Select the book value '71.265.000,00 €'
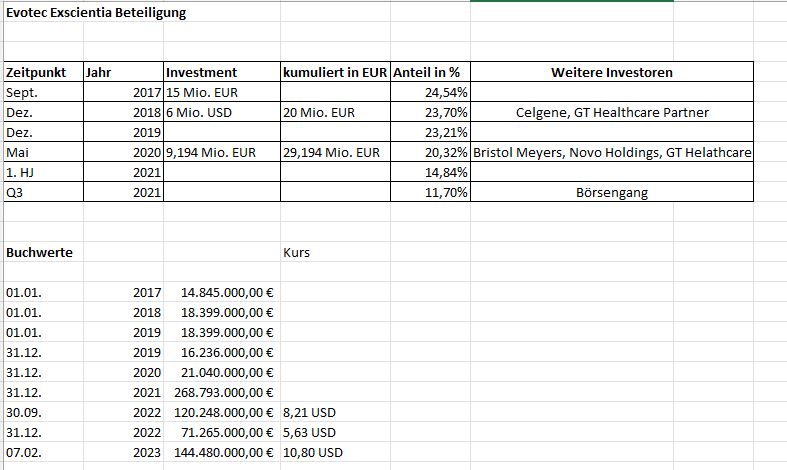This screenshot has width=787, height=470. (222, 432)
